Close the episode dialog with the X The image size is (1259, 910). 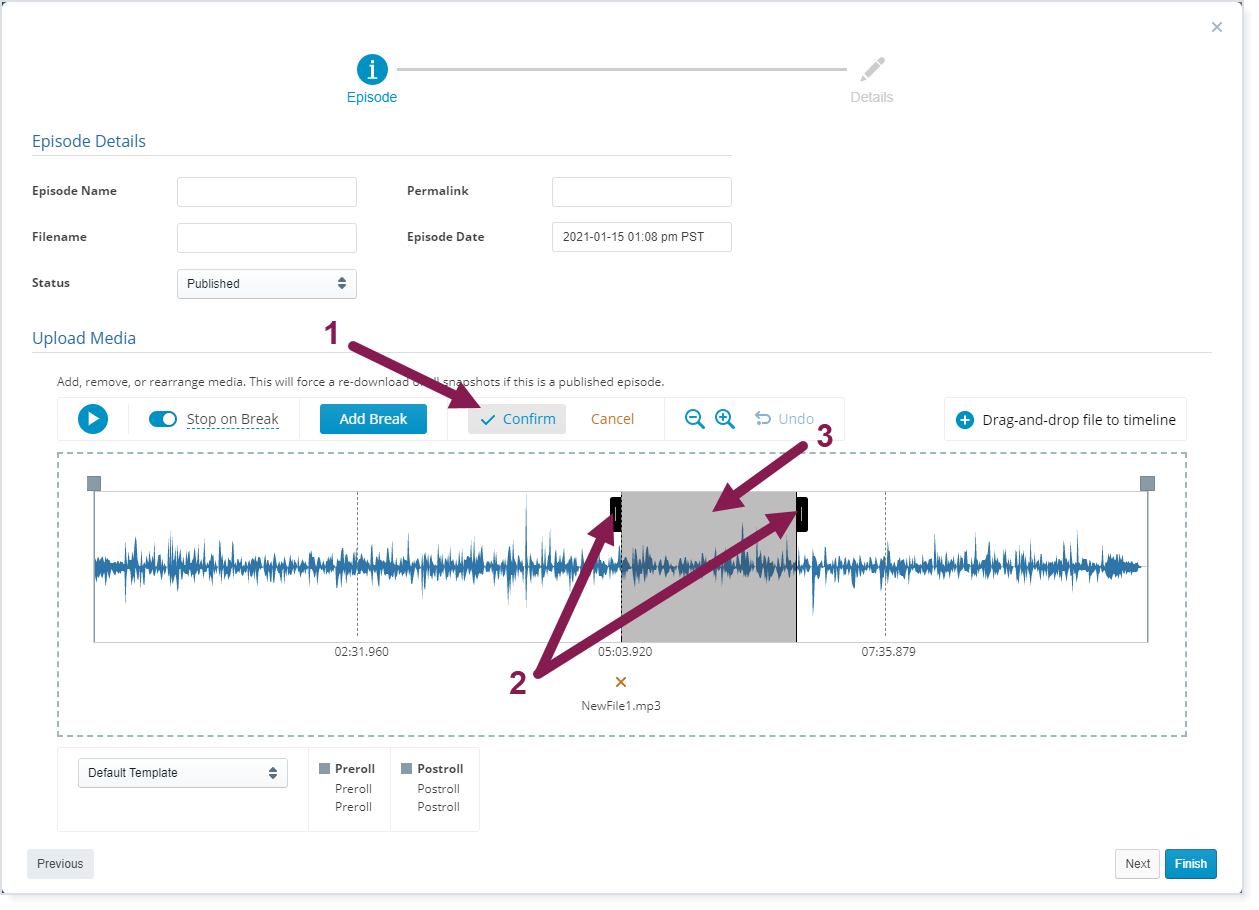[1217, 27]
